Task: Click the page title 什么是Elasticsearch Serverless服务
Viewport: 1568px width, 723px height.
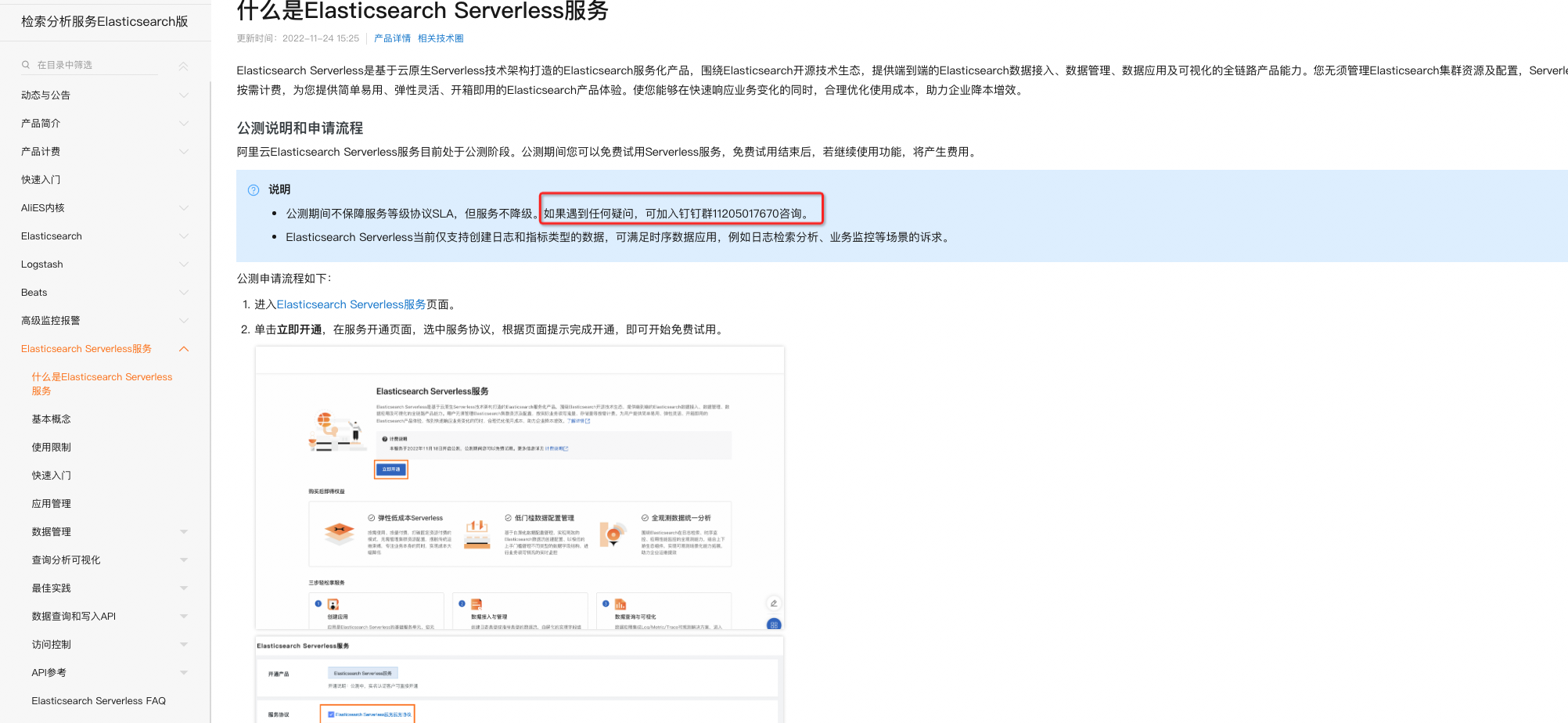Action: click(x=423, y=11)
